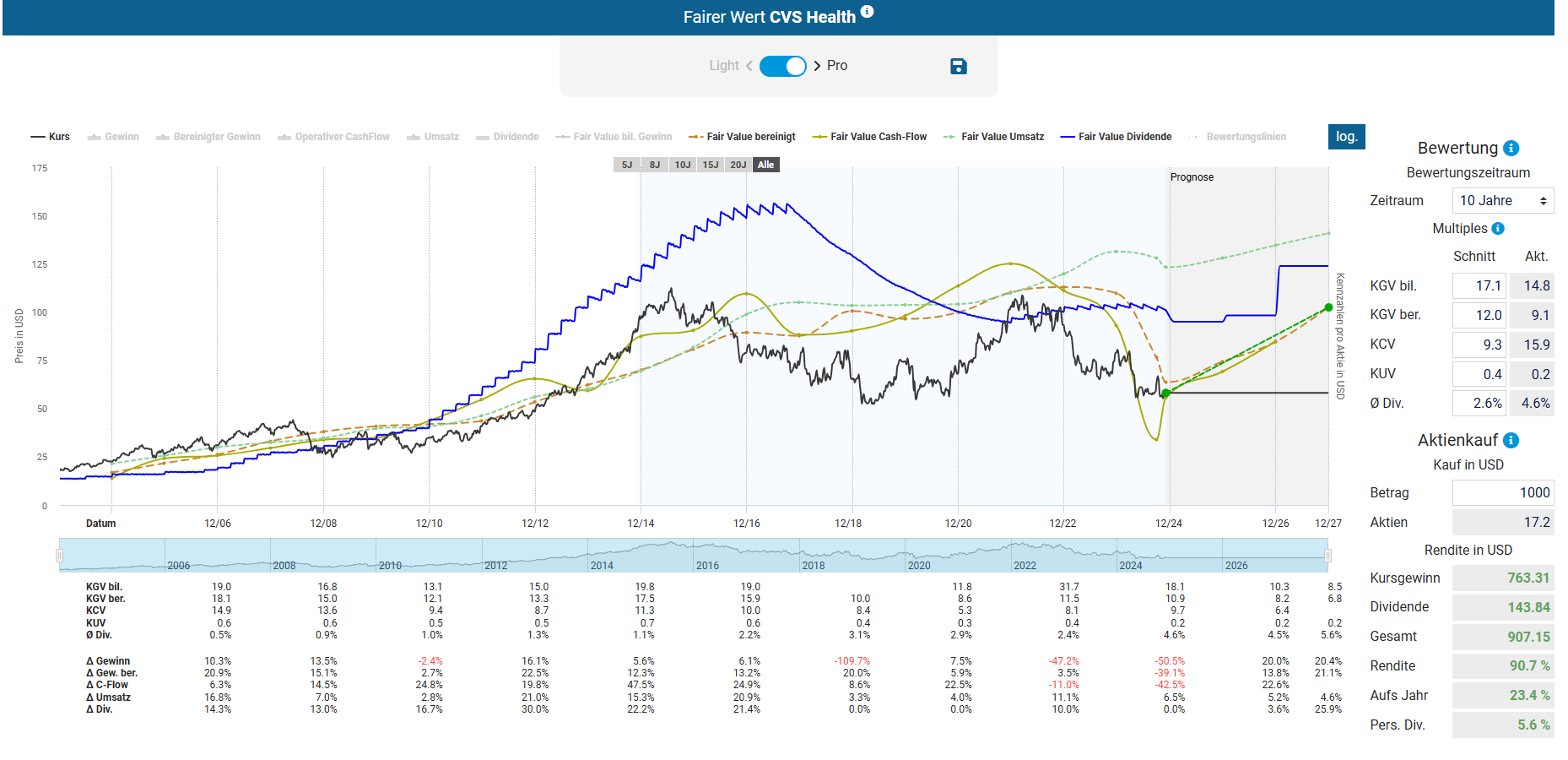The height and width of the screenshot is (760, 1568).
Task: Hide the Kurs series in legend
Action: tap(51, 137)
